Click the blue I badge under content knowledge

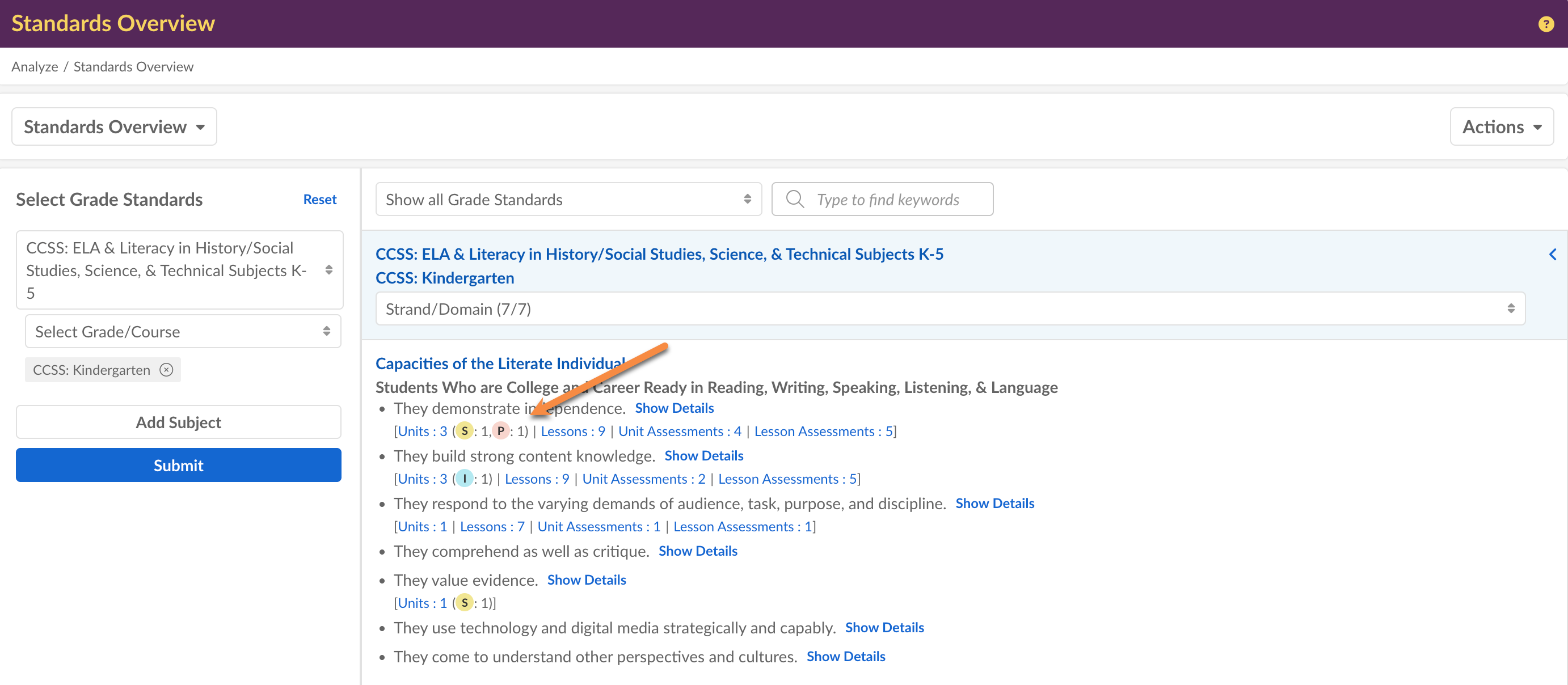[x=465, y=479]
